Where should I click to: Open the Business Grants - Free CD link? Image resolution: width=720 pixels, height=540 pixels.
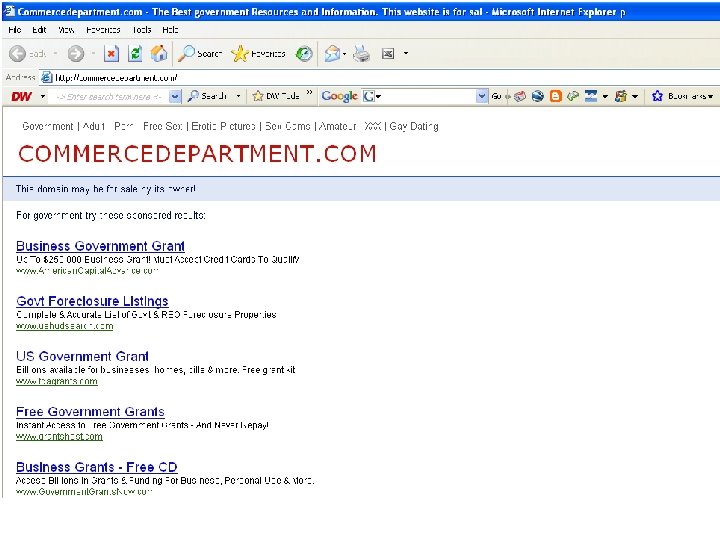(96, 467)
